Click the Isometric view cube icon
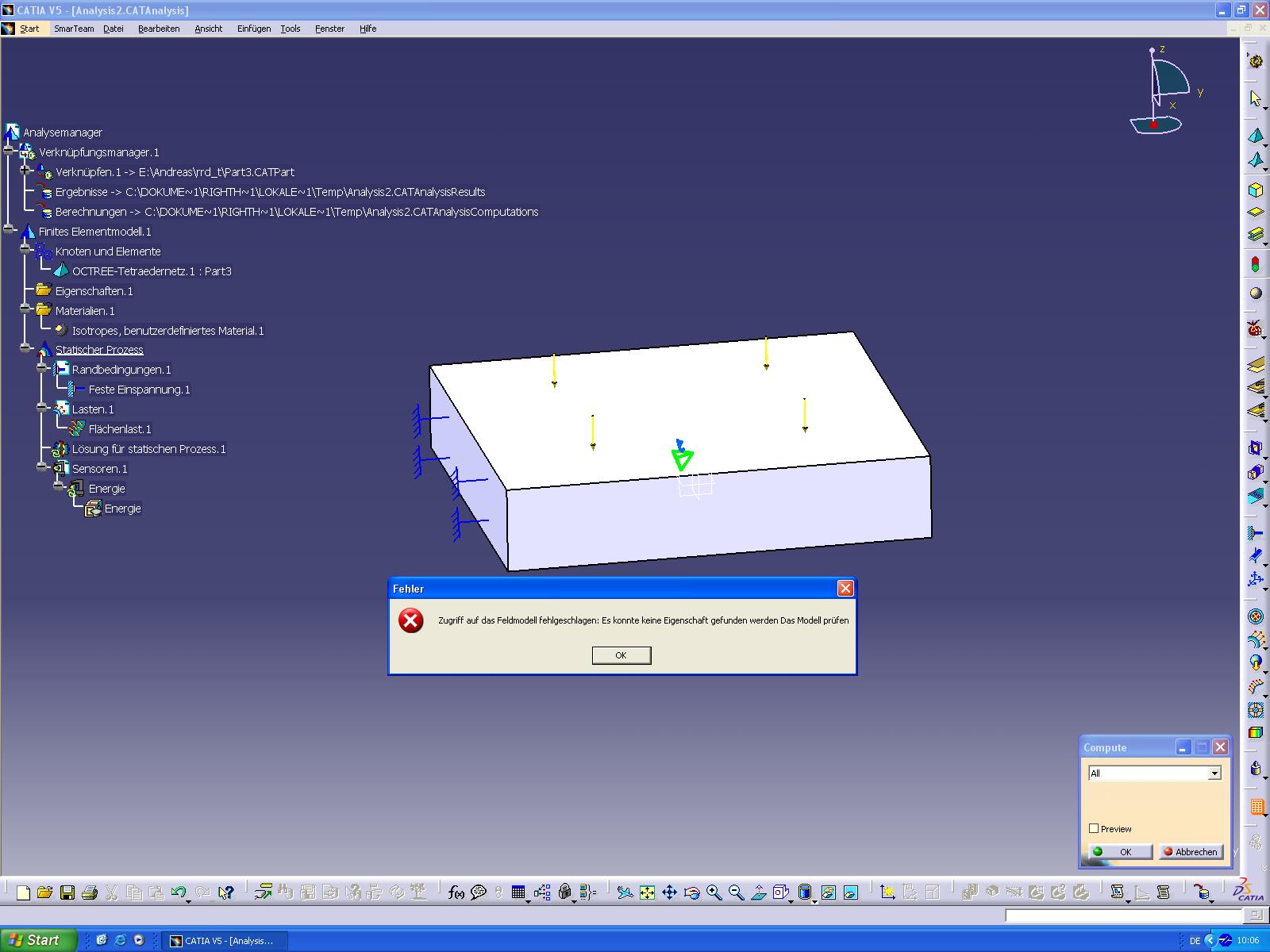 tap(780, 892)
